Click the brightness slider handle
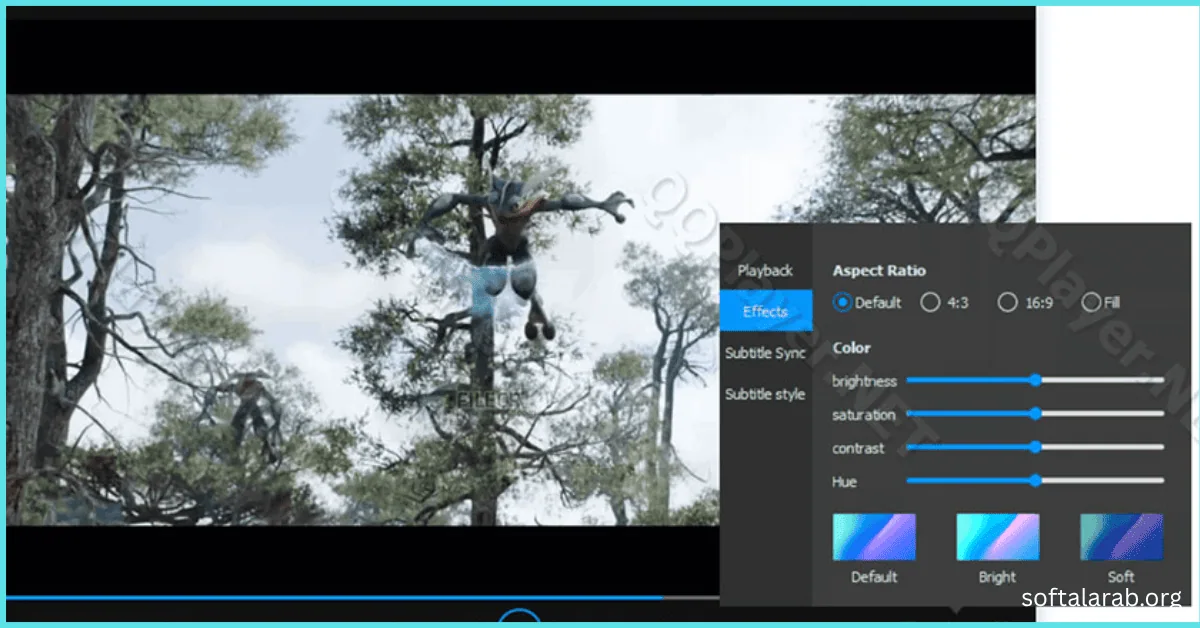The width and height of the screenshot is (1200, 628). 1035,380
